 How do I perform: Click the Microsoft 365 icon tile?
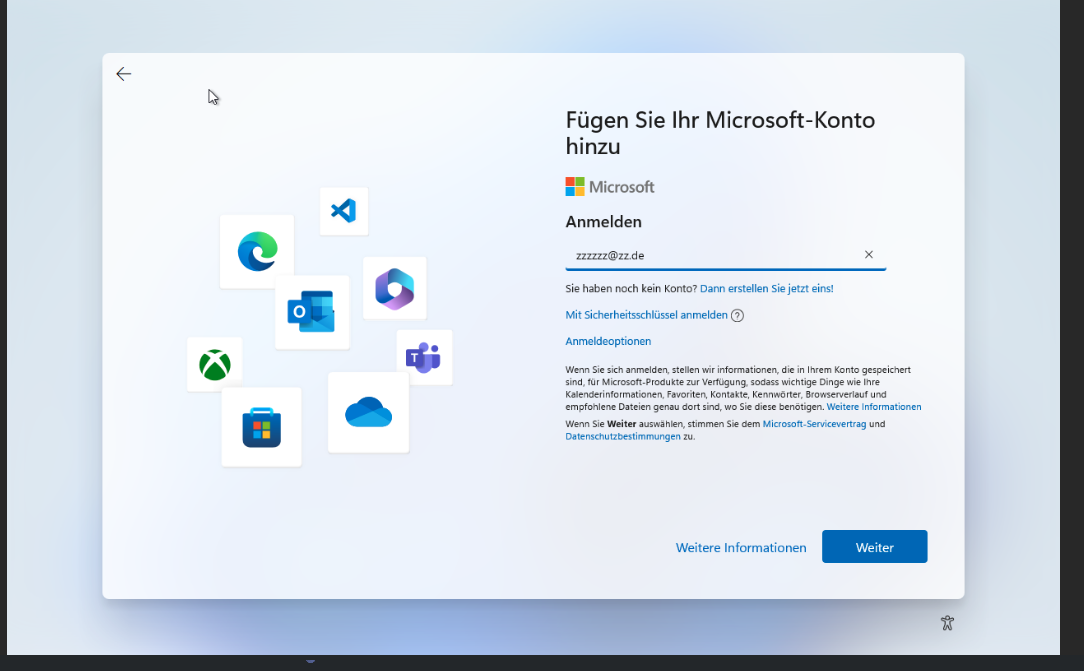coord(395,288)
